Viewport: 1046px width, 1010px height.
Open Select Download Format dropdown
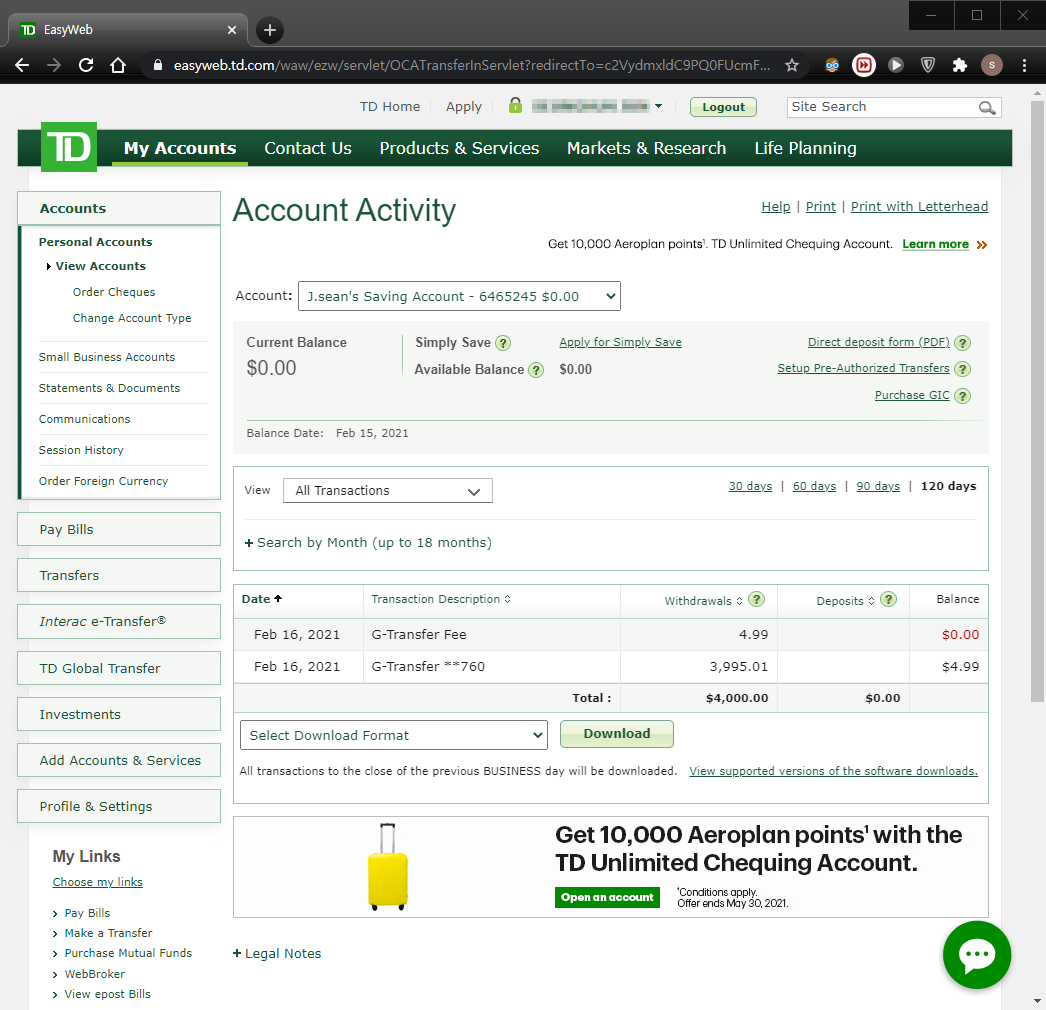(394, 735)
